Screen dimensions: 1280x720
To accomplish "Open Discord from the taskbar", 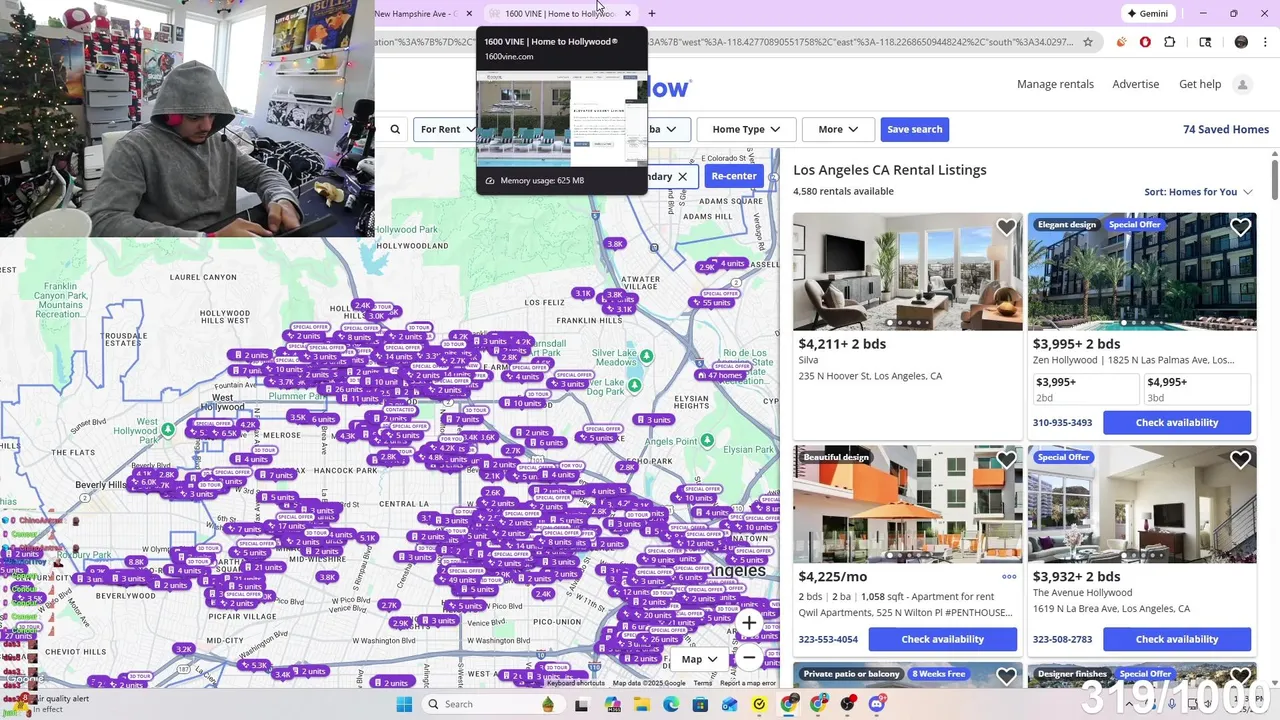I will [x=876, y=705].
